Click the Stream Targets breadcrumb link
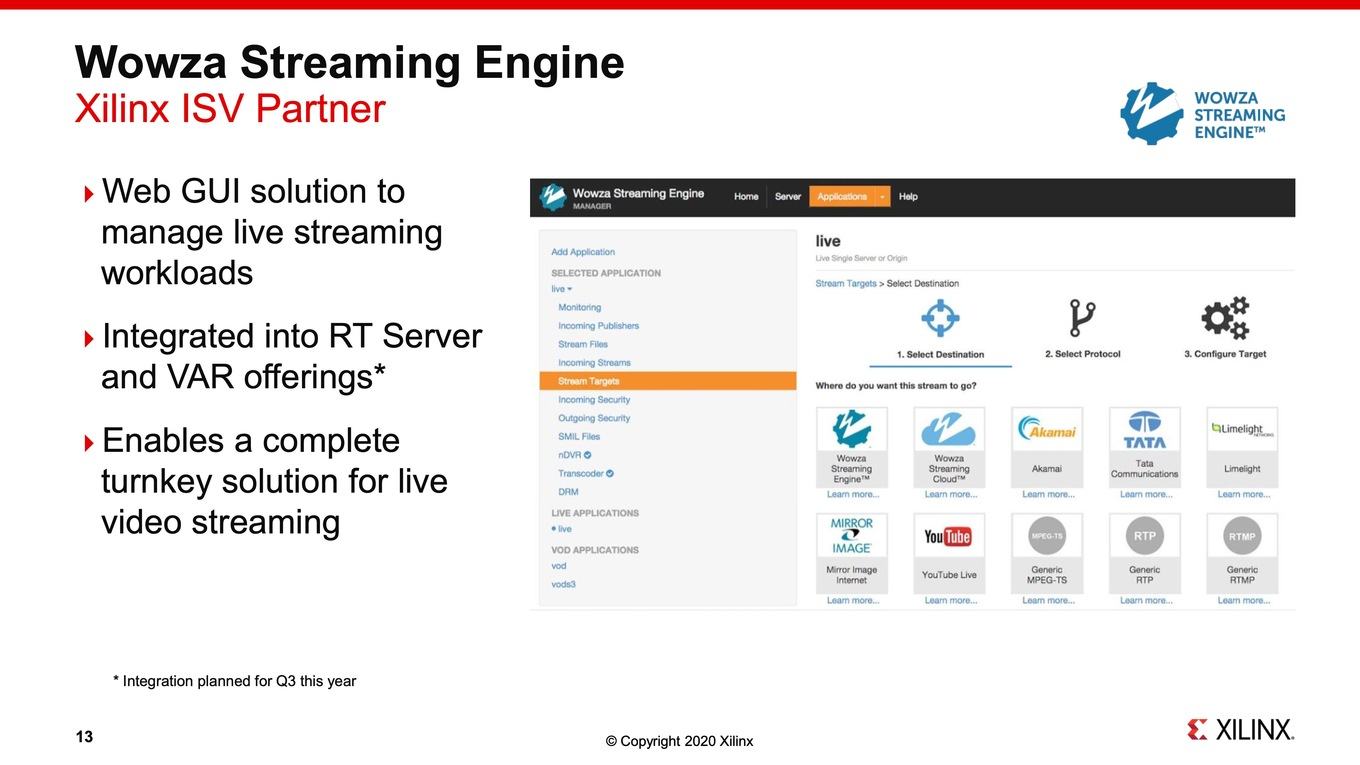Viewport: 1360px width, 765px height. [846, 284]
